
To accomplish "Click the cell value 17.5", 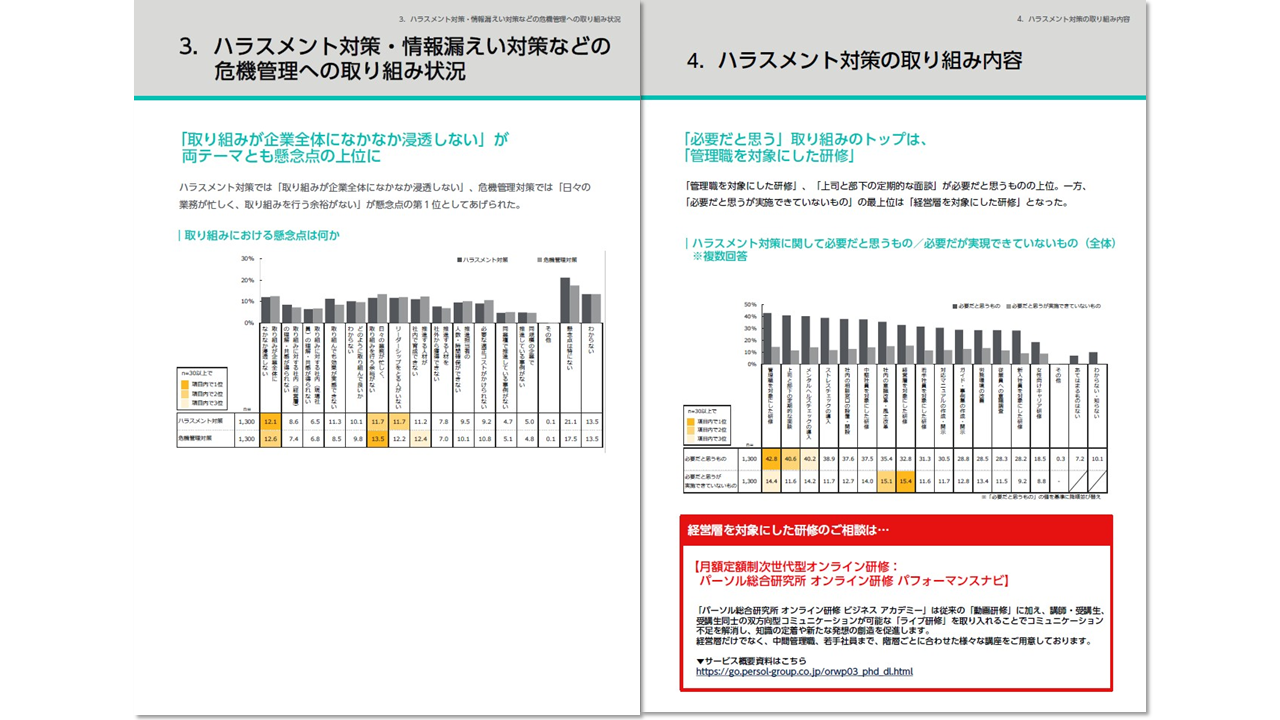I will tap(570, 438).
